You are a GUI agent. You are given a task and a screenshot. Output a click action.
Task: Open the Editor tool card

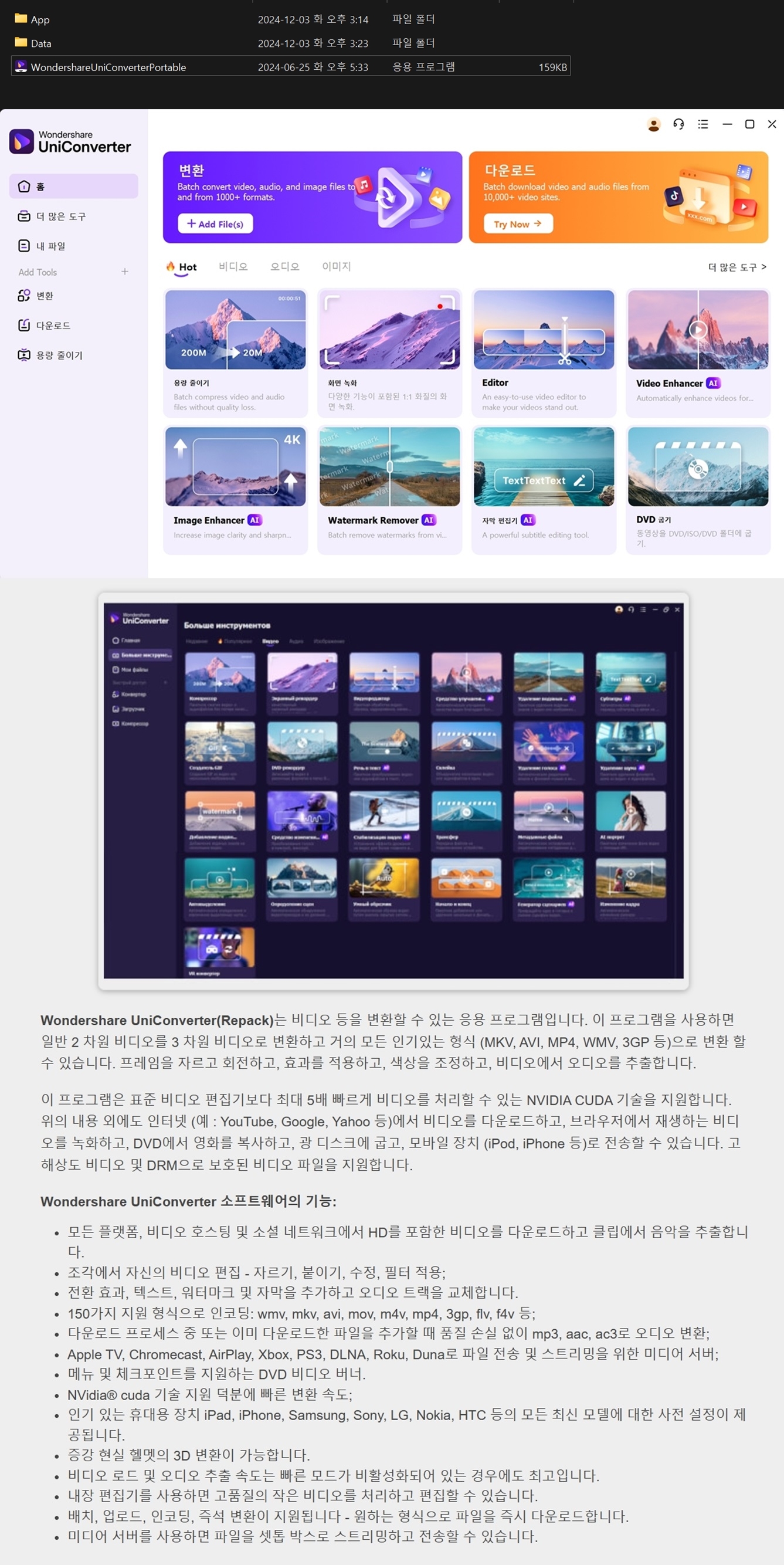[x=544, y=353]
